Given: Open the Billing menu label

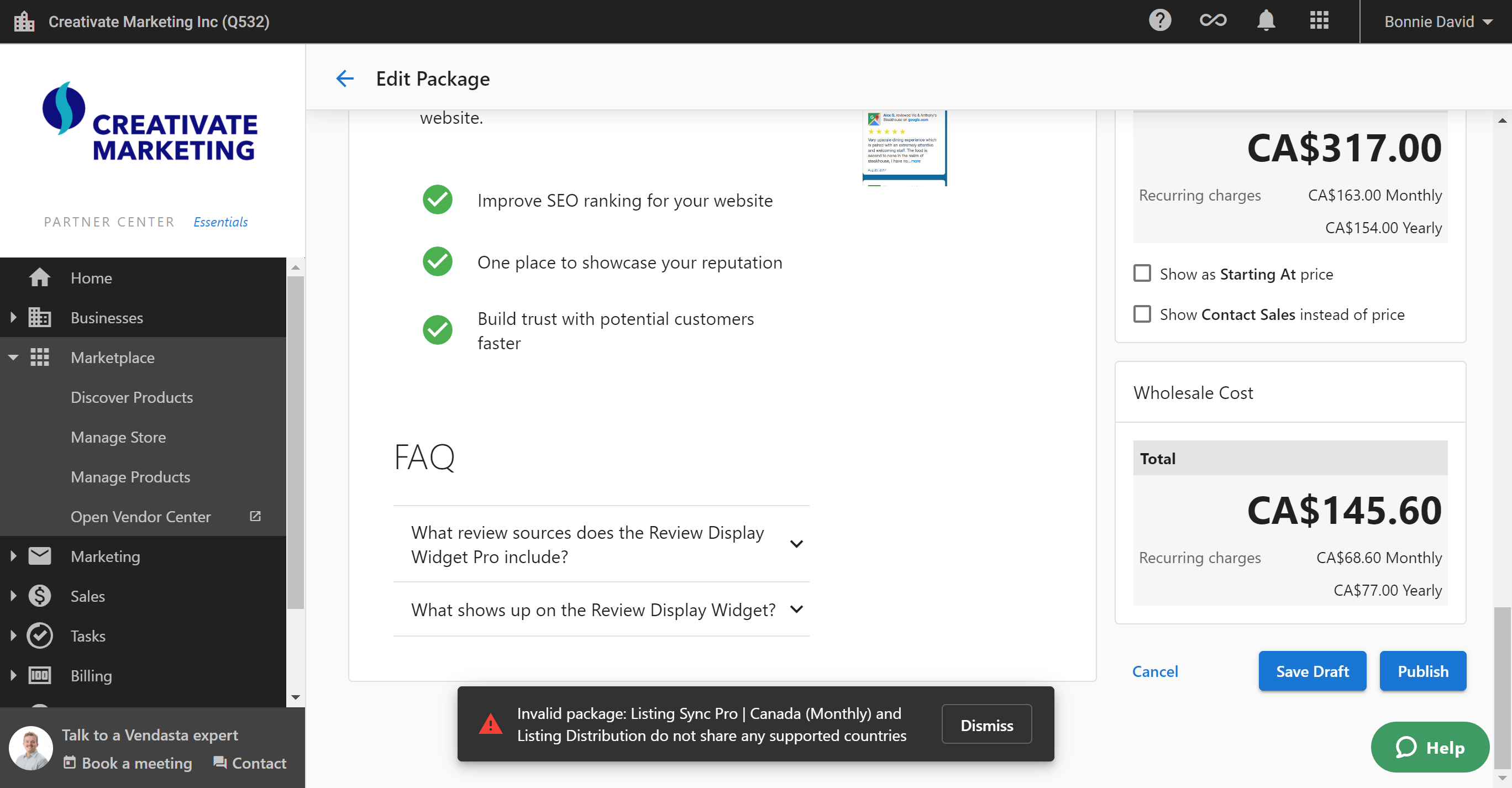Looking at the screenshot, I should [x=91, y=676].
